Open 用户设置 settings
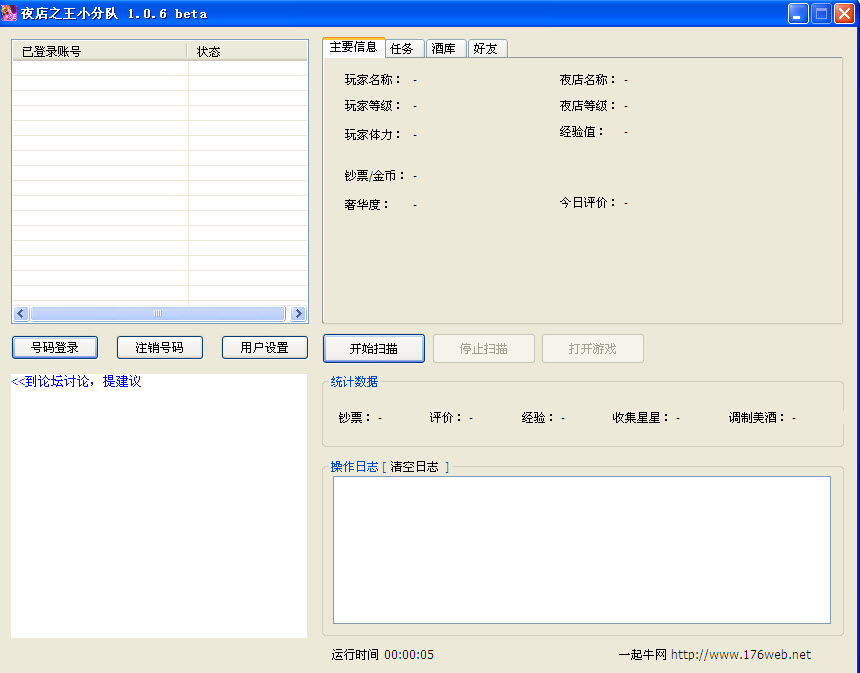The height and width of the screenshot is (673, 860). [264, 348]
